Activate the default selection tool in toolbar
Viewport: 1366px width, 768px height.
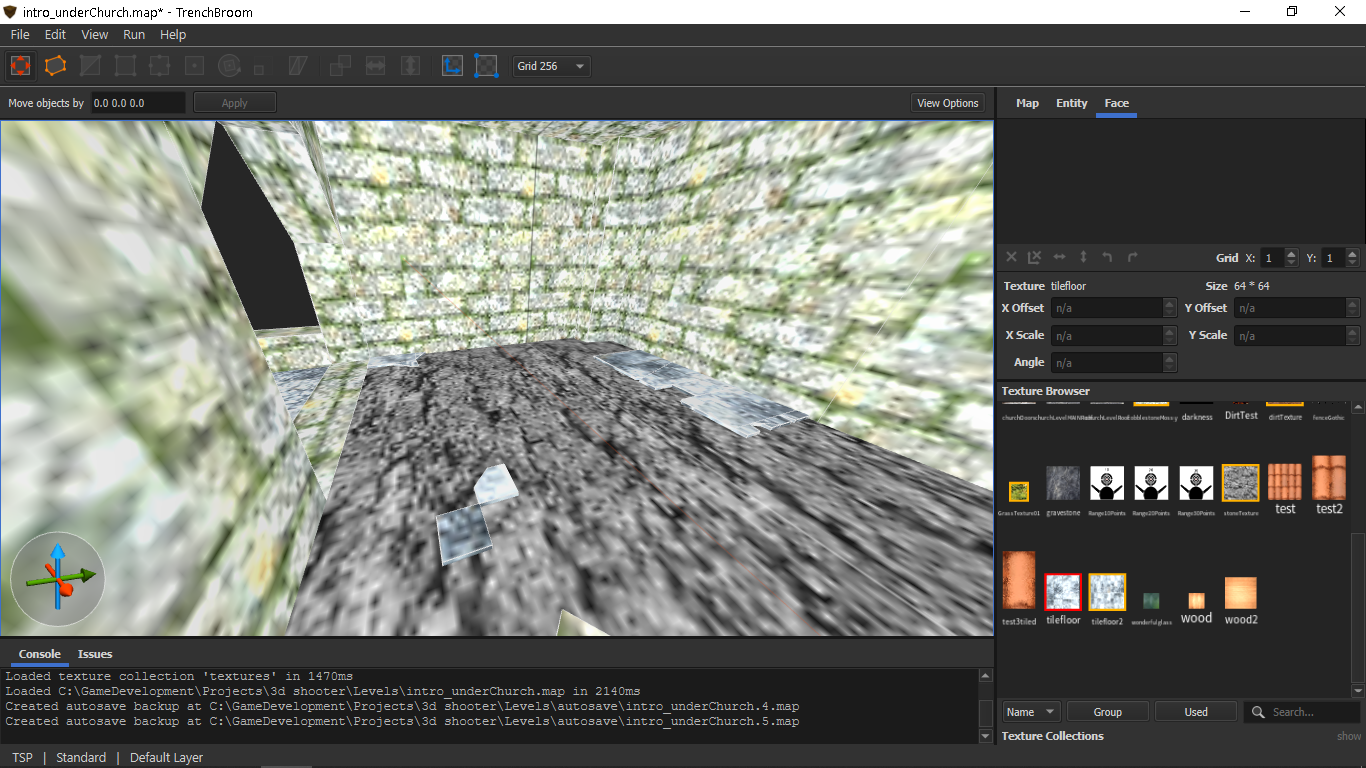coord(21,66)
